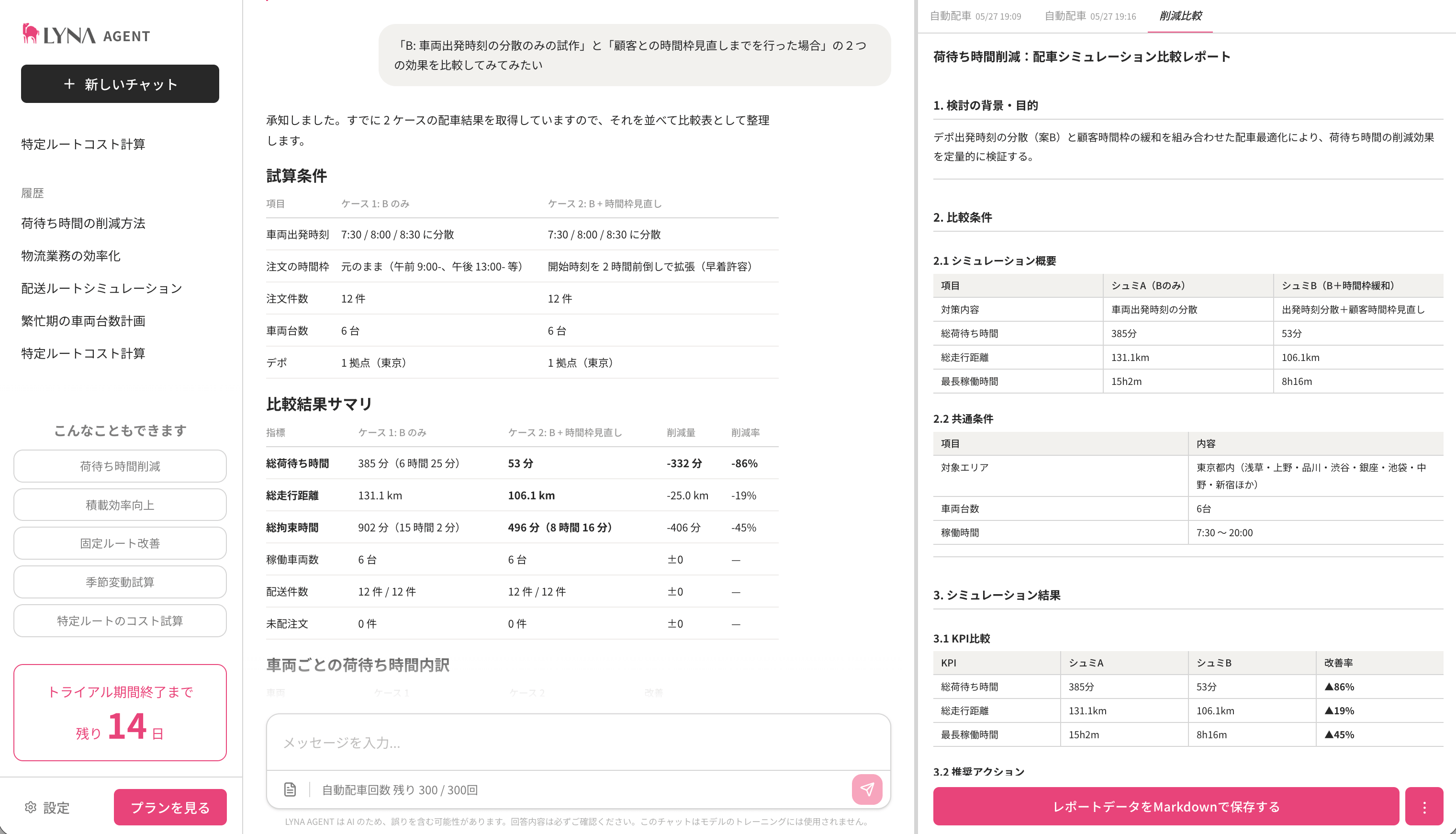Open last history item 特定ルートコスト計算
Screen dimensions: 1456x834
pyautogui.click(x=83, y=353)
